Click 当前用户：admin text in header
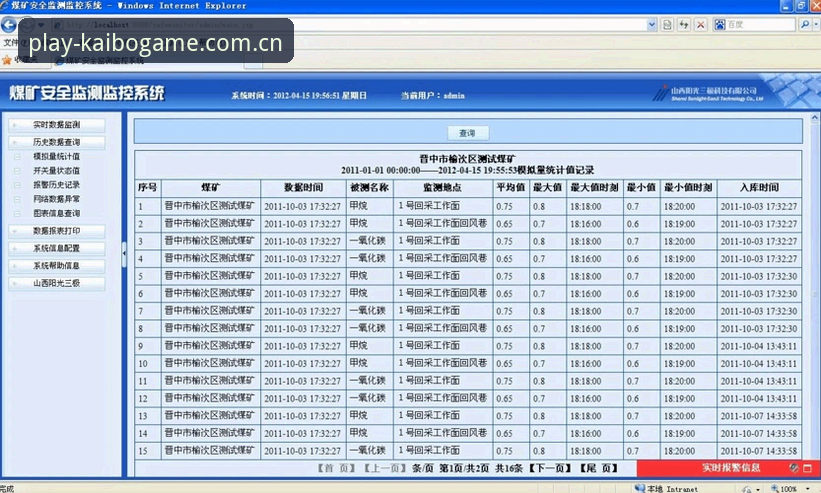821x493 pixels. tap(433, 96)
